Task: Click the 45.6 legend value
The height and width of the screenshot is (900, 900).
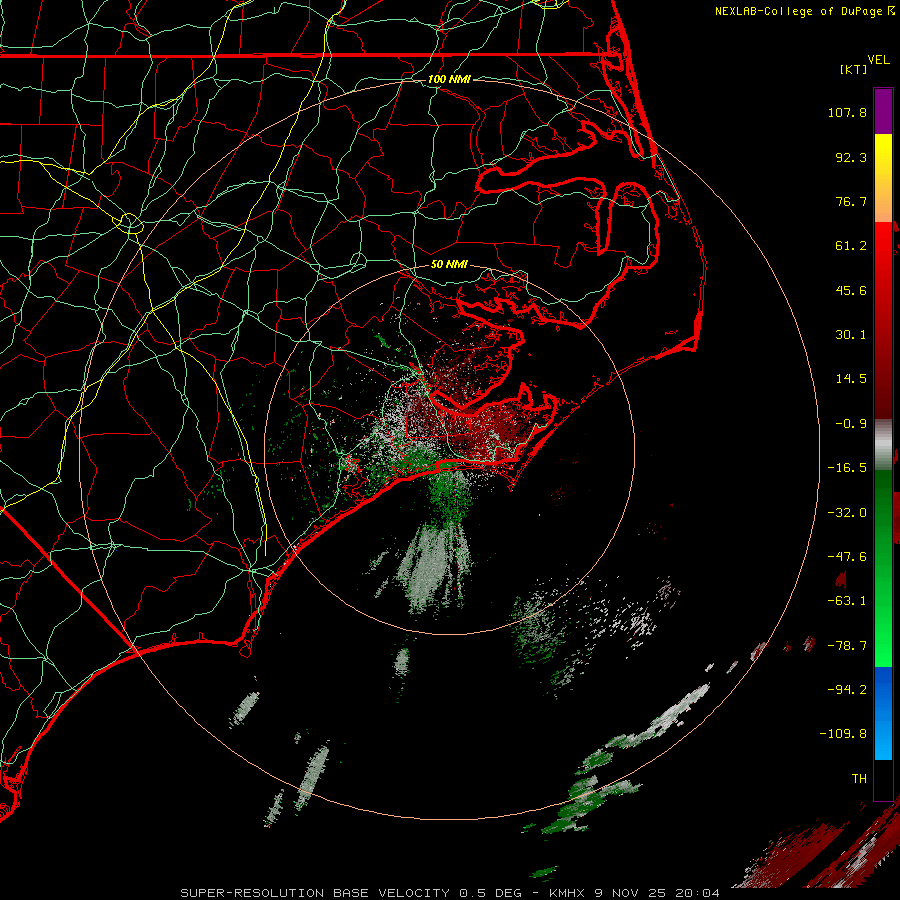Action: pos(851,290)
